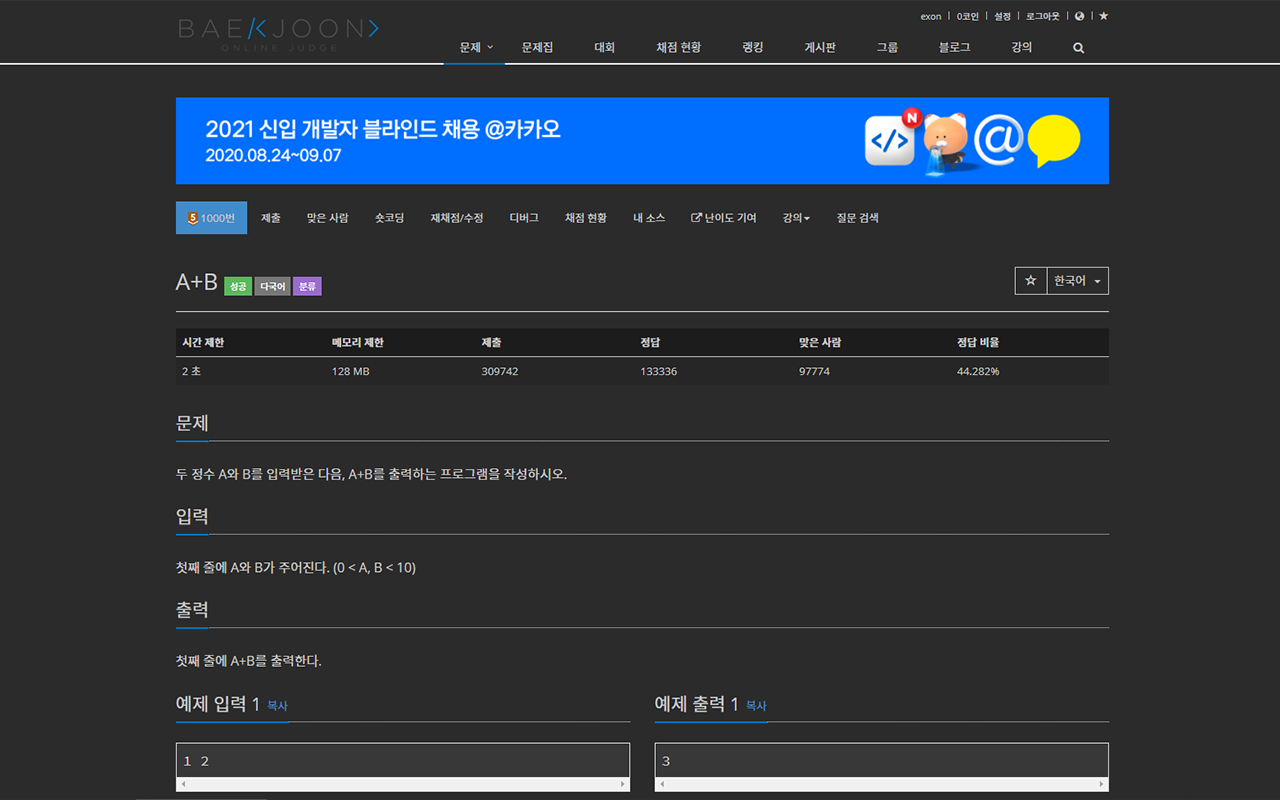
Task: Click the globe language icon in top bar
Action: point(1080,16)
